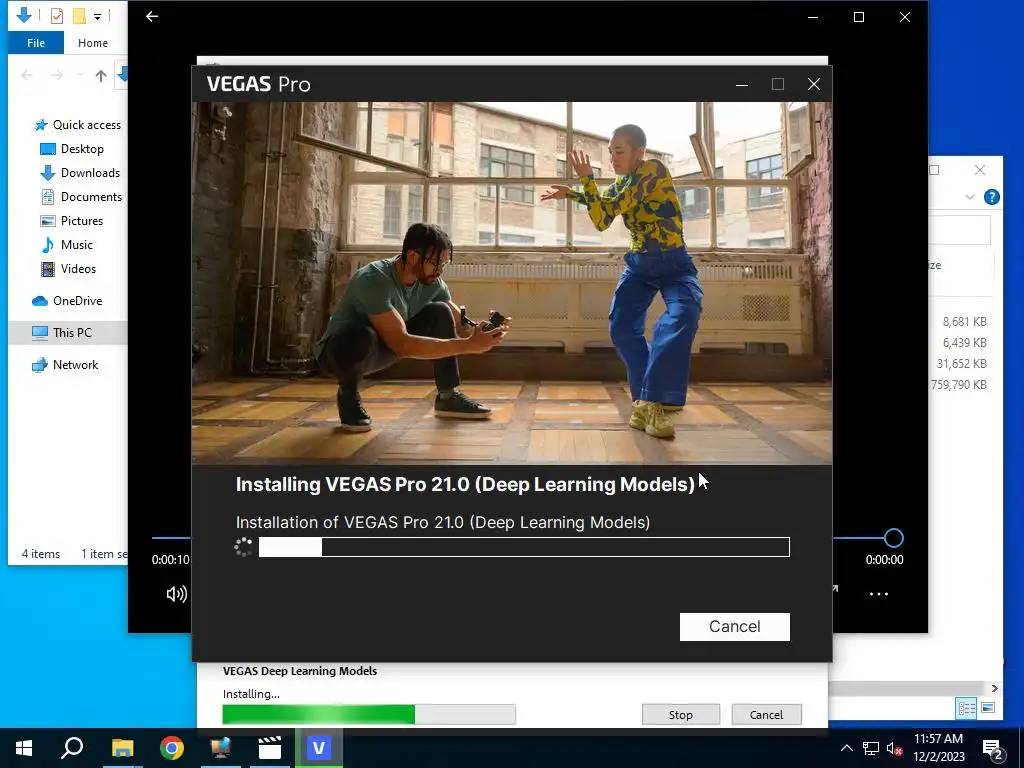Open the video player more options ellipsis
The width and height of the screenshot is (1024, 768).
[x=878, y=594]
